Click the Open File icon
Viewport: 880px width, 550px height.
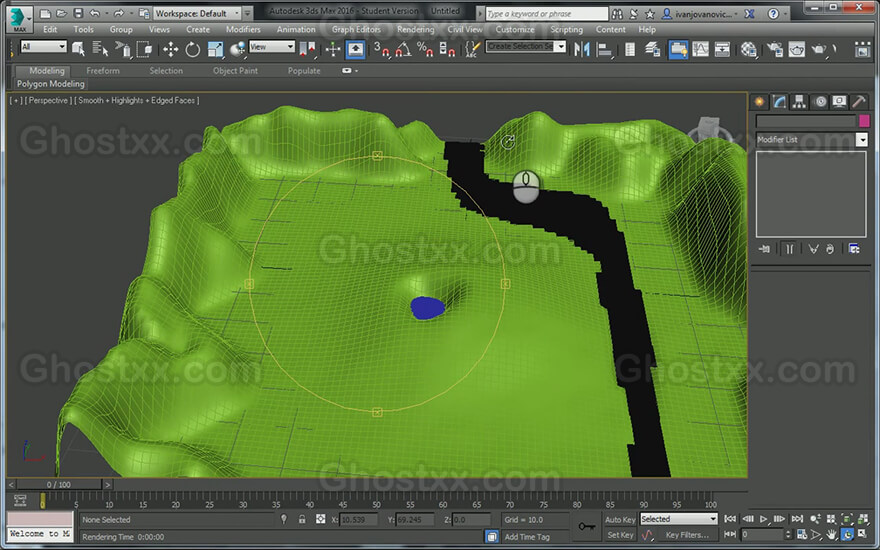[x=62, y=13]
